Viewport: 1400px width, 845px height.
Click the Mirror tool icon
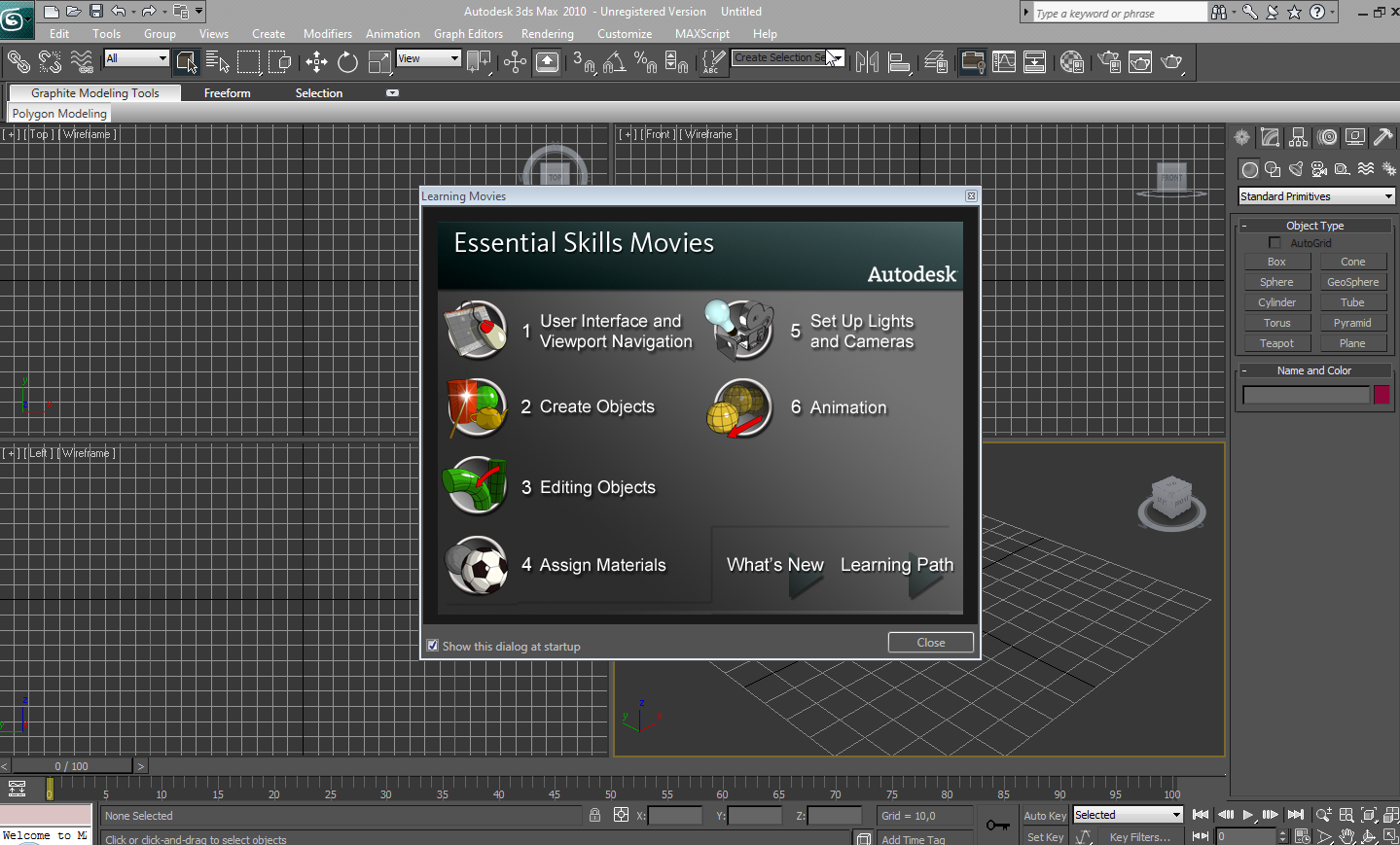tap(867, 63)
